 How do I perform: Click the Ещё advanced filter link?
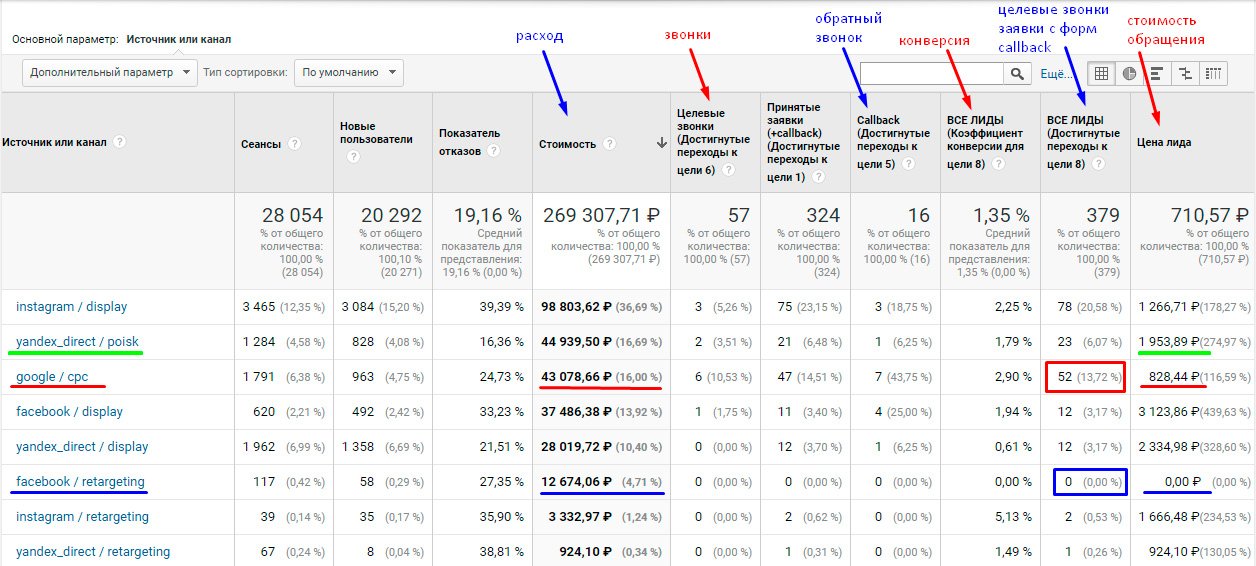1056,74
